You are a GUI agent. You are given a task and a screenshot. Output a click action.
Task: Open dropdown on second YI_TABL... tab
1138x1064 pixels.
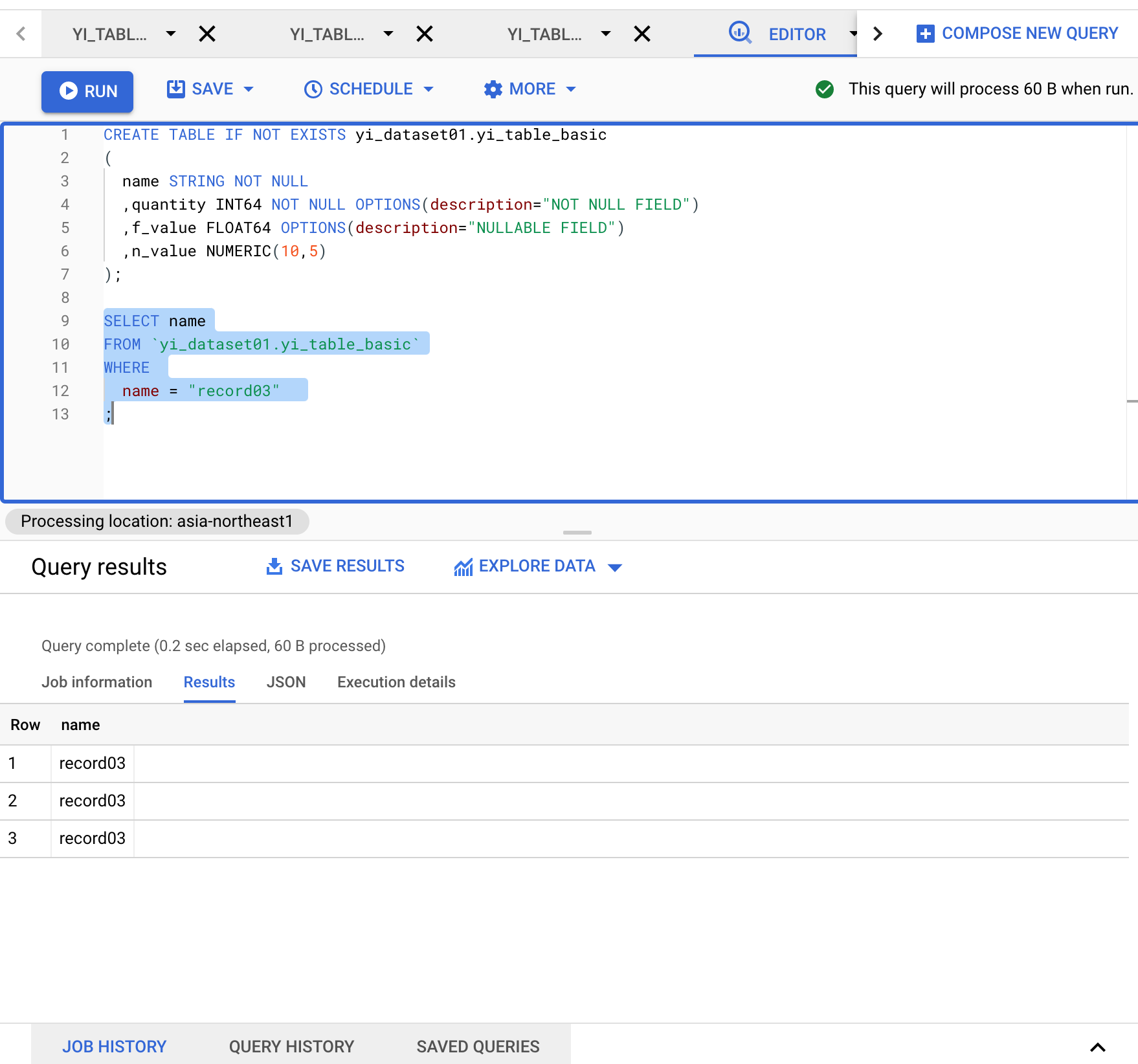388,34
